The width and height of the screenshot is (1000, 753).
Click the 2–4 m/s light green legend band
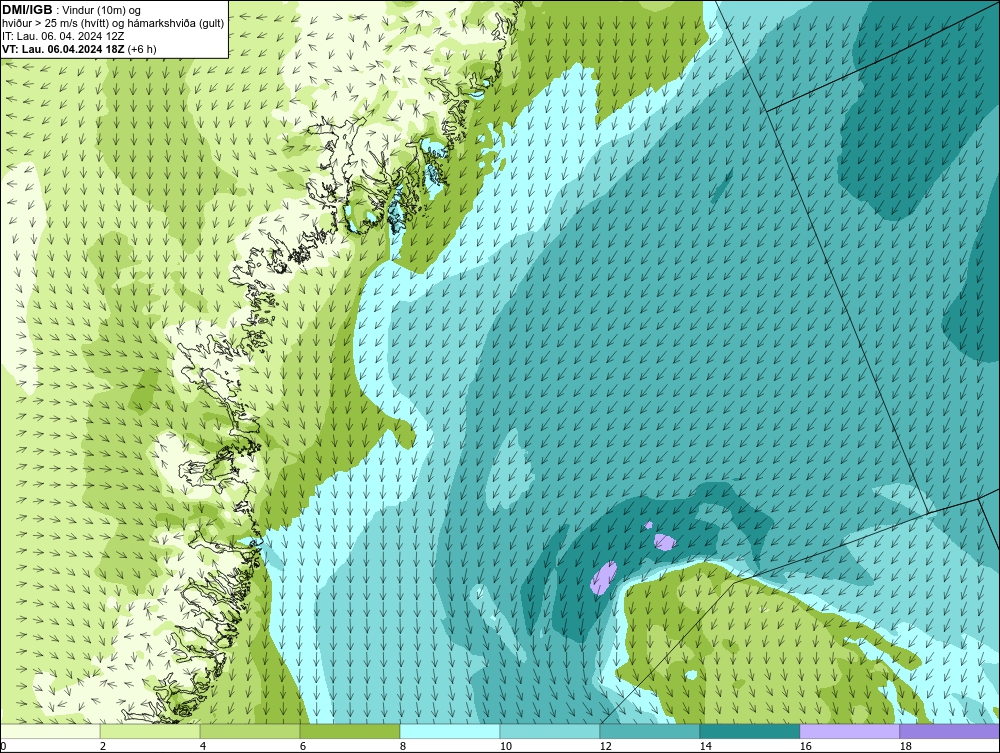click(150, 731)
